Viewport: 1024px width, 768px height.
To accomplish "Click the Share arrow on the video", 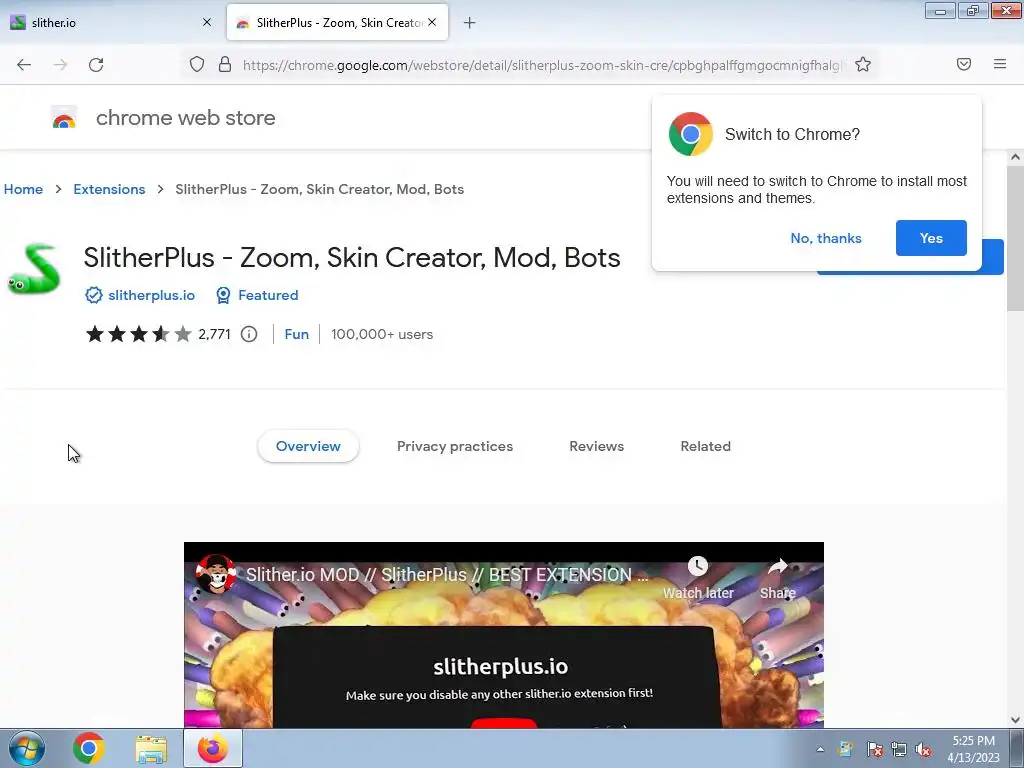I will tap(777, 566).
